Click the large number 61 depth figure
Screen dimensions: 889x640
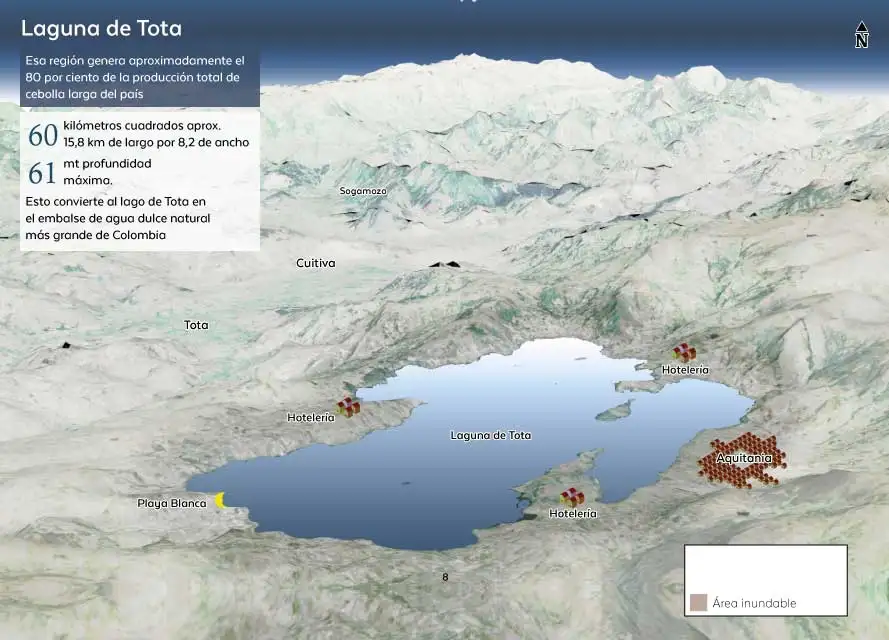coord(42,173)
